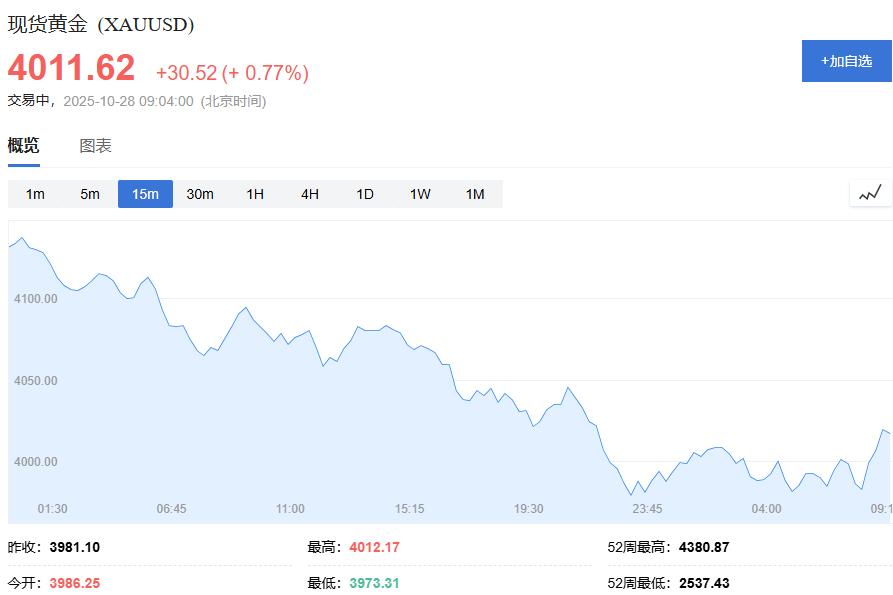The height and width of the screenshot is (595, 893).
Task: Switch chart interval to 1D
Action: click(364, 194)
